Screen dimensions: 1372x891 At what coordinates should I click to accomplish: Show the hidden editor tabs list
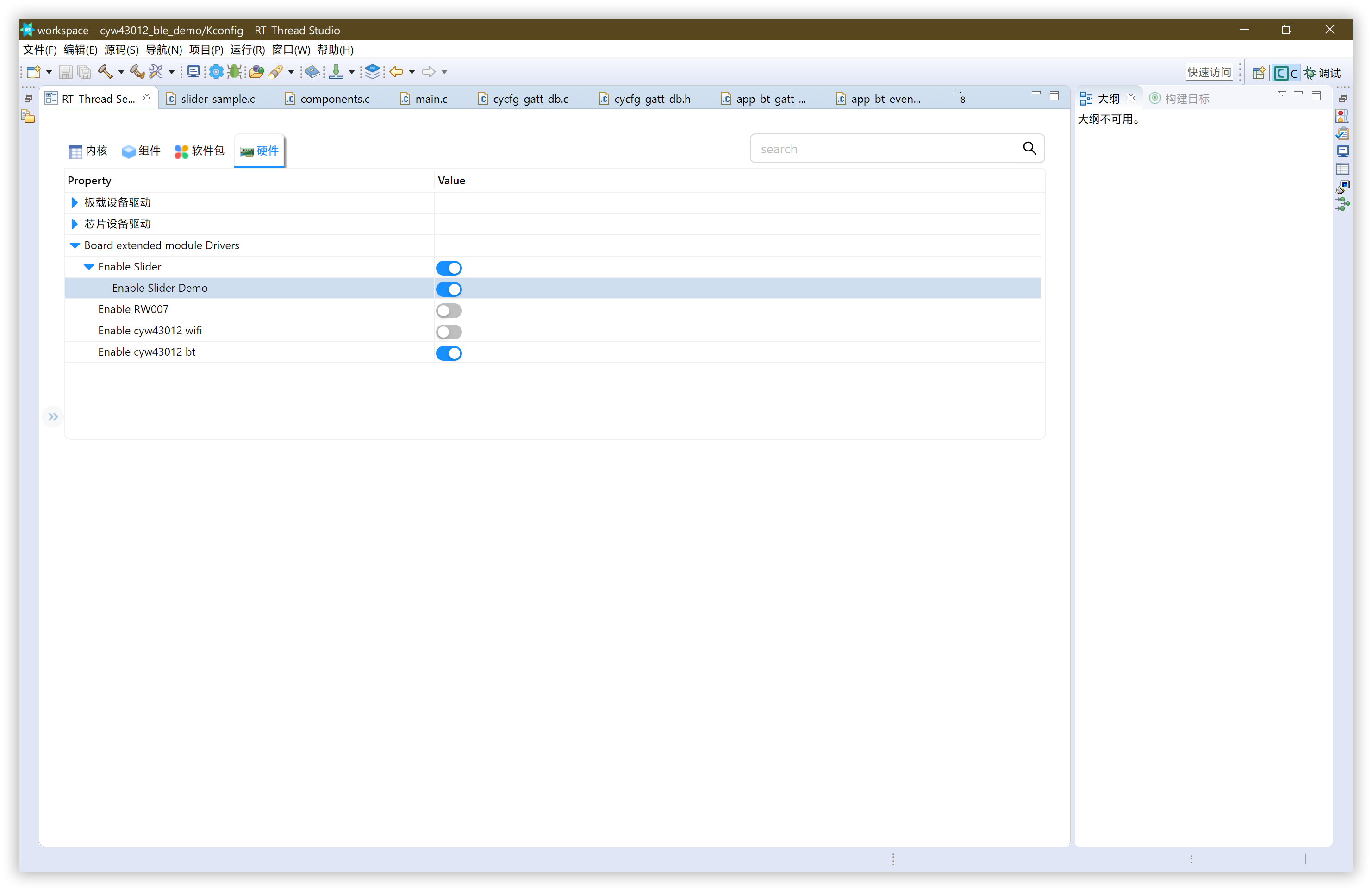[x=959, y=96]
